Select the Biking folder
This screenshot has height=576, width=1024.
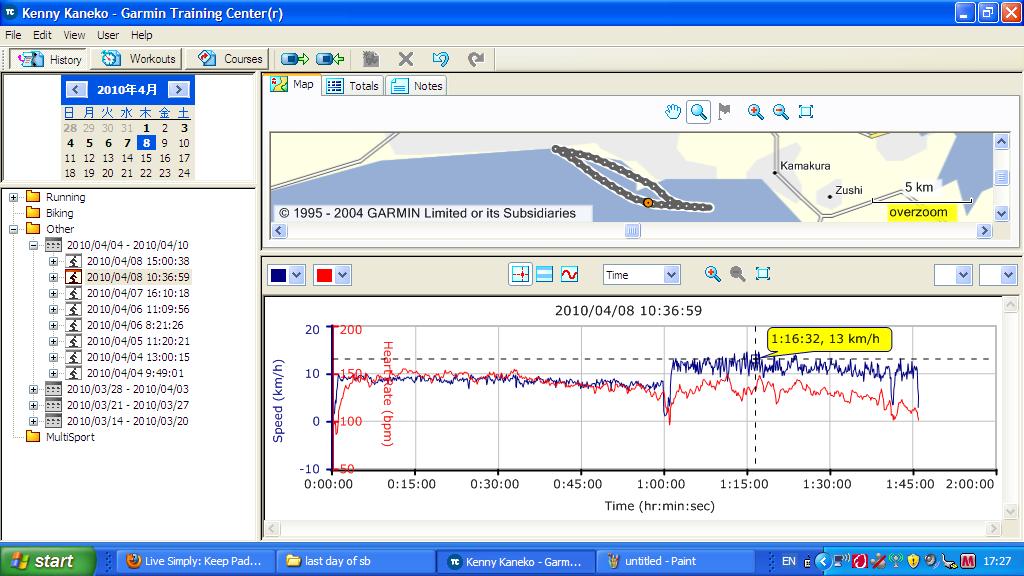(x=59, y=213)
